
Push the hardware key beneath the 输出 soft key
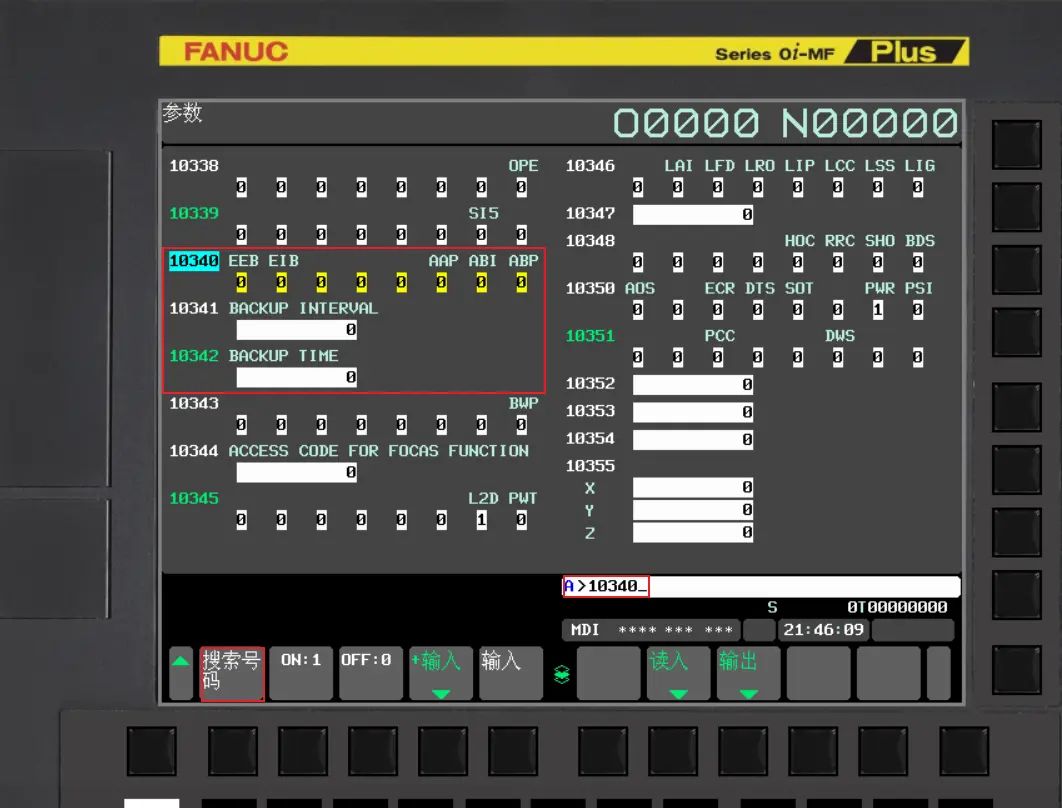742,750
